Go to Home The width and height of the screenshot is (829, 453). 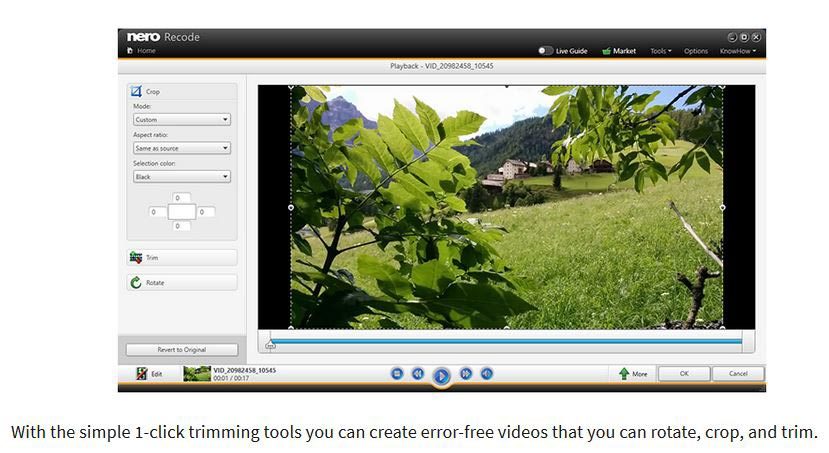point(142,51)
